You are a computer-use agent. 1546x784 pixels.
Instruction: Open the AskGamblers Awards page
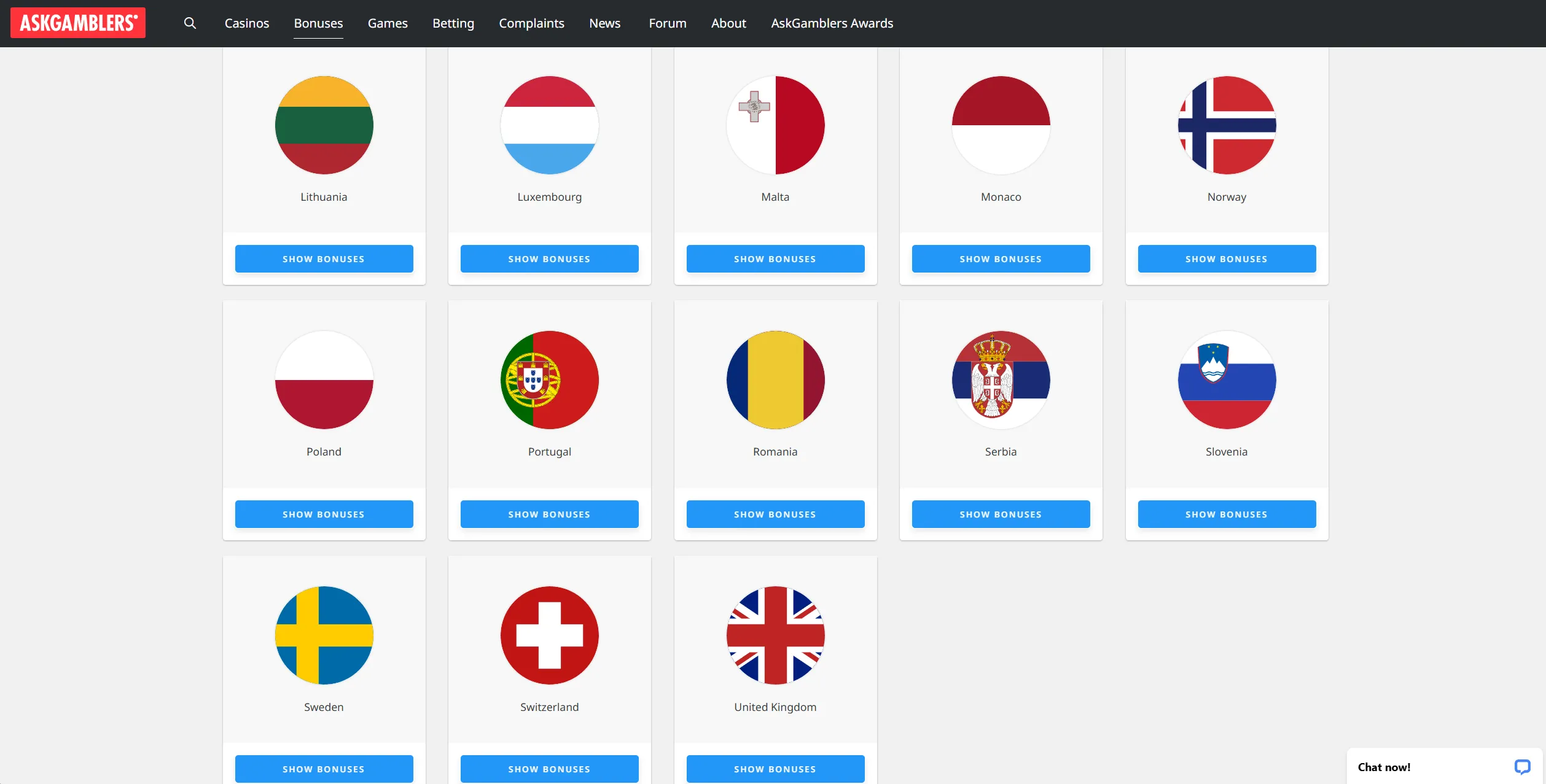click(x=832, y=23)
